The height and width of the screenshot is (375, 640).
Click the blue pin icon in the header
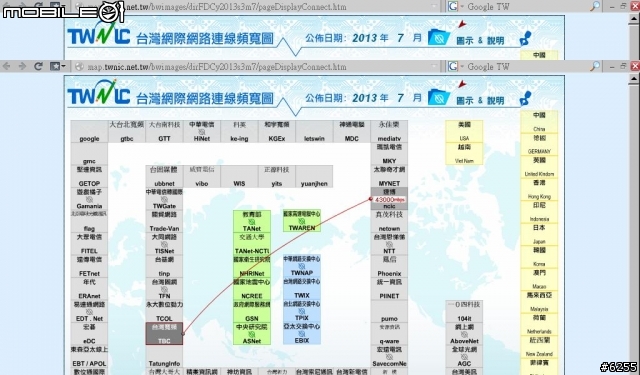[526, 99]
